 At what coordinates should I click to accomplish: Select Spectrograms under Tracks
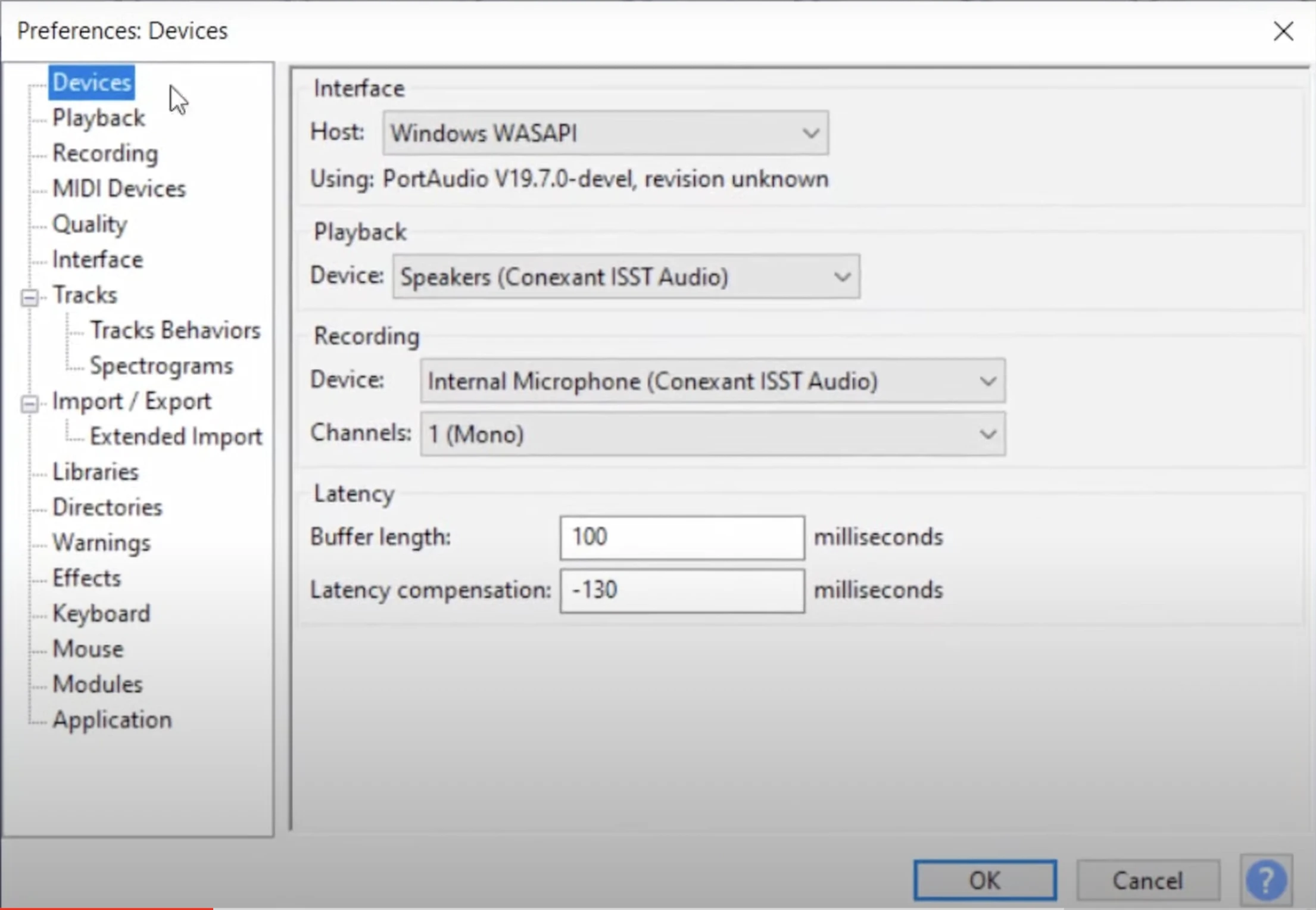point(161,366)
